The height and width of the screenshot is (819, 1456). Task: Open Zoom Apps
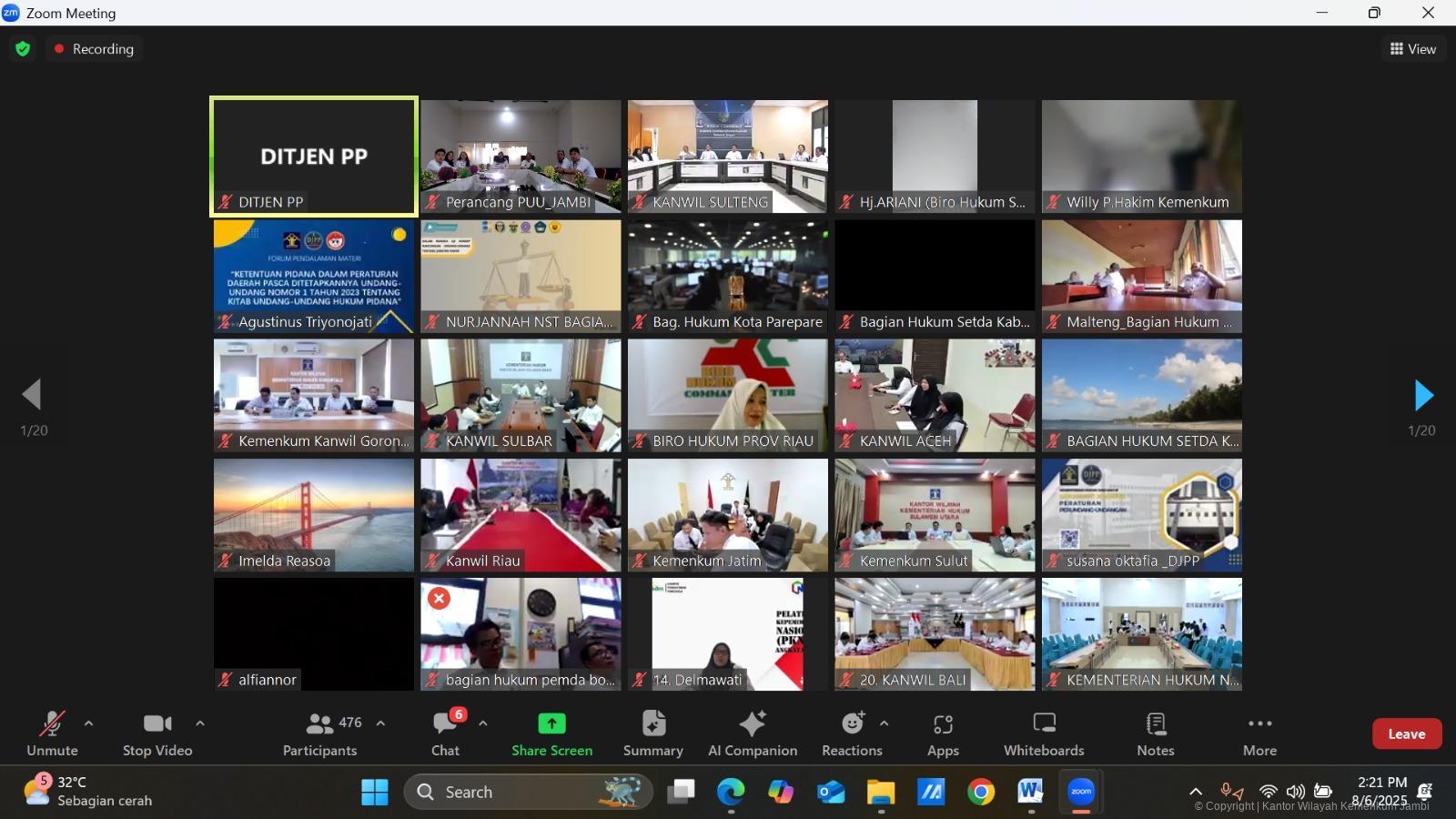pos(943,733)
